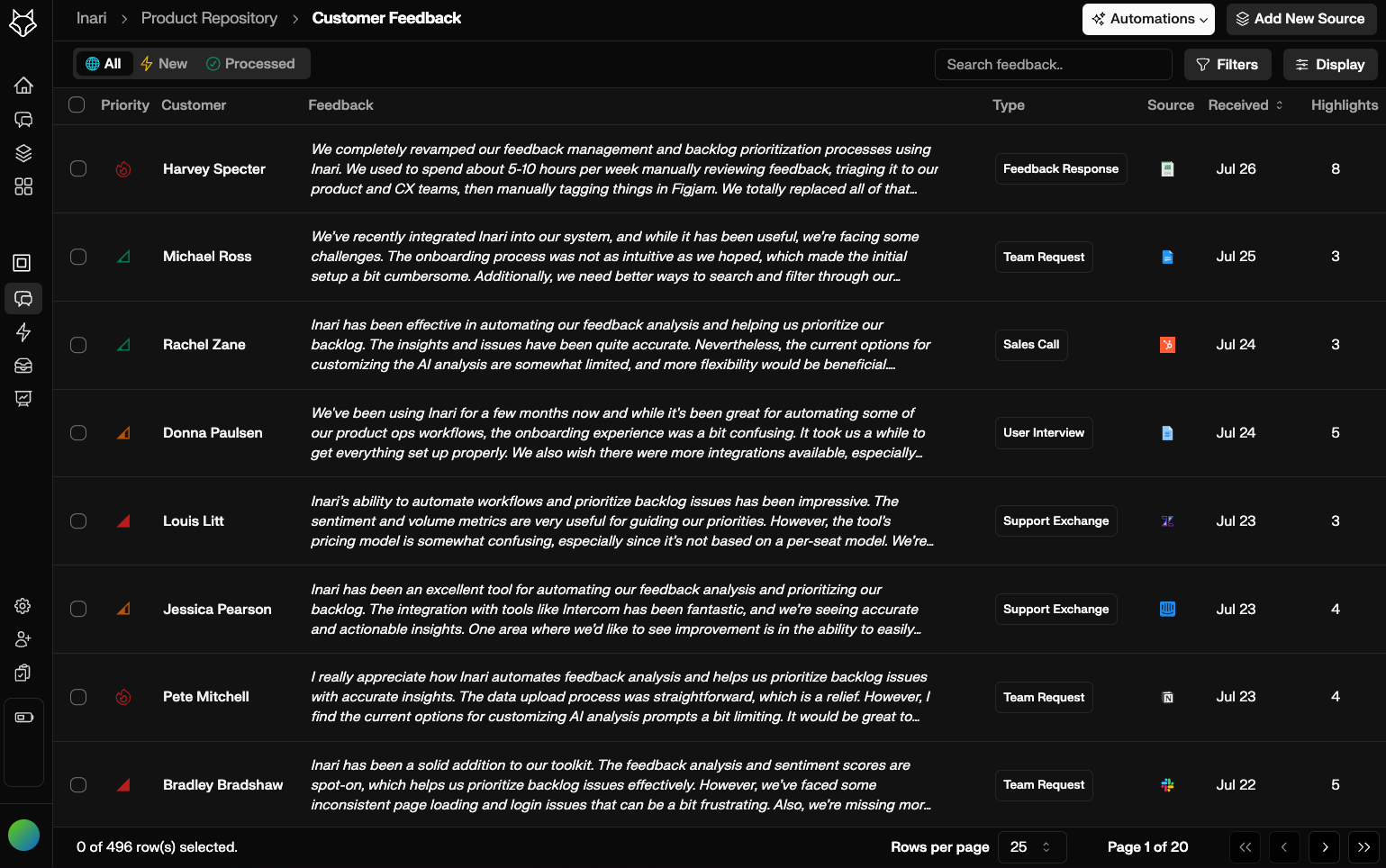Select all rows with header checkbox
The image size is (1386, 868).
tap(77, 105)
